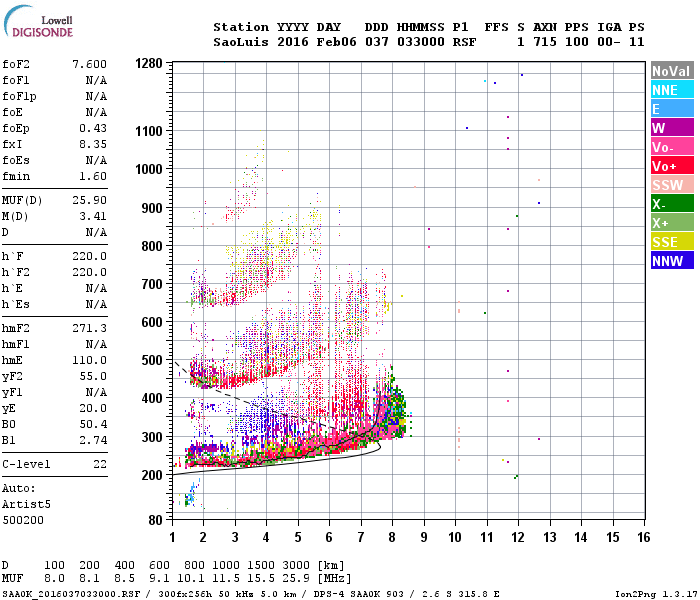Select the dark green X- legend swatch

tap(672, 204)
